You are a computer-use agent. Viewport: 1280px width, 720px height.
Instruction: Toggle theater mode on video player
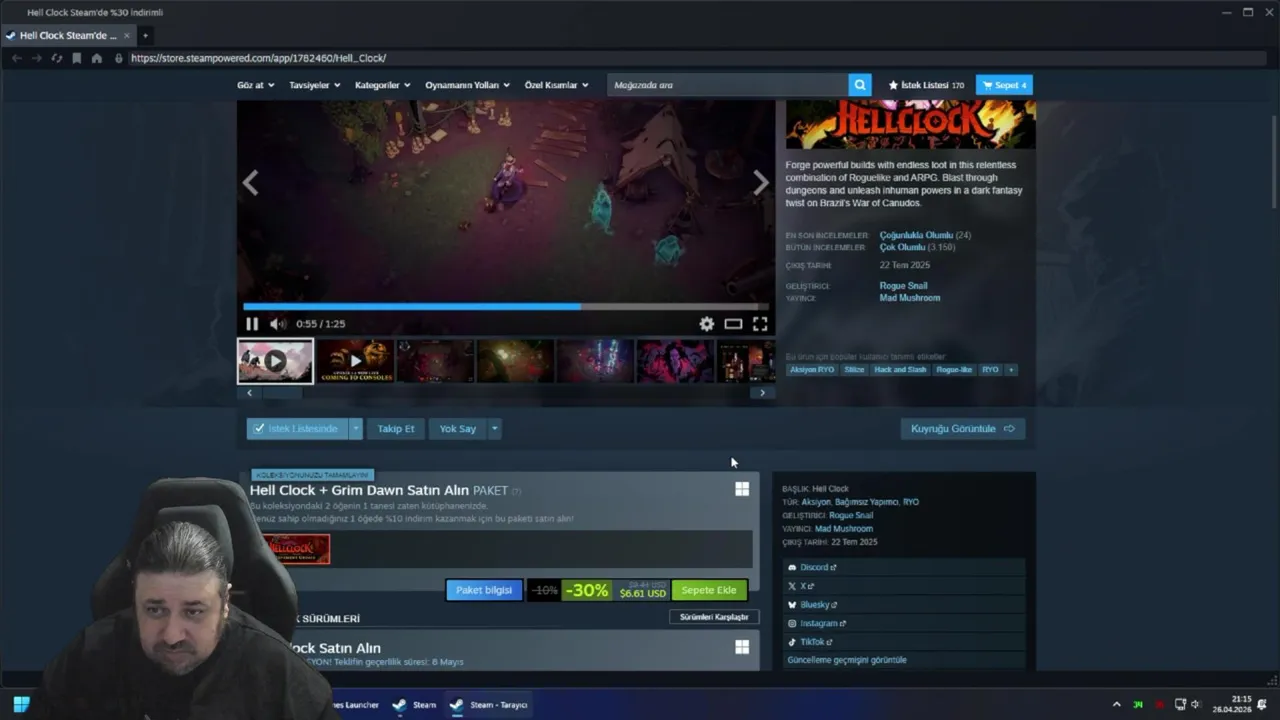733,324
